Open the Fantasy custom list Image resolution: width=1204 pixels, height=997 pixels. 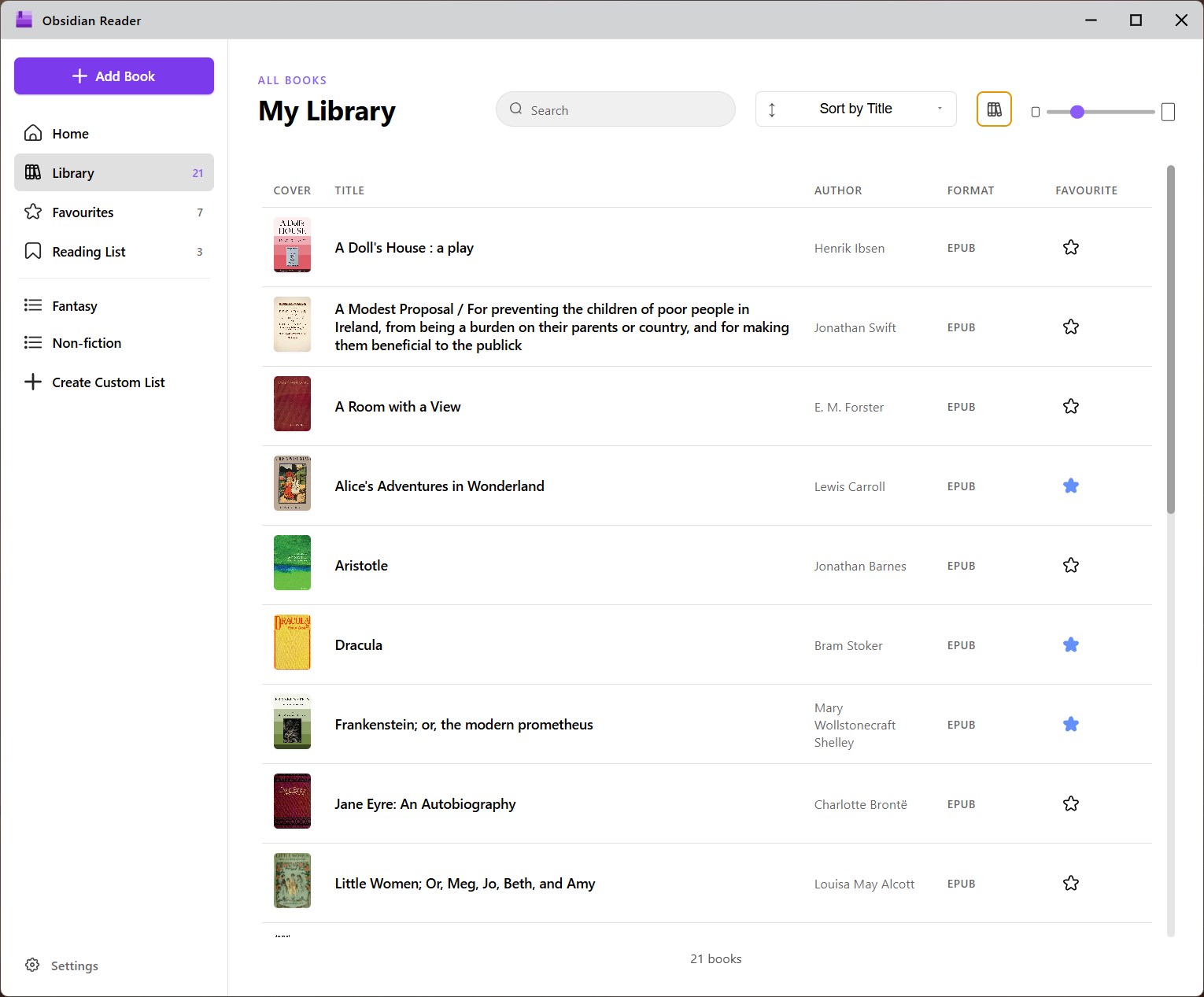click(114, 306)
